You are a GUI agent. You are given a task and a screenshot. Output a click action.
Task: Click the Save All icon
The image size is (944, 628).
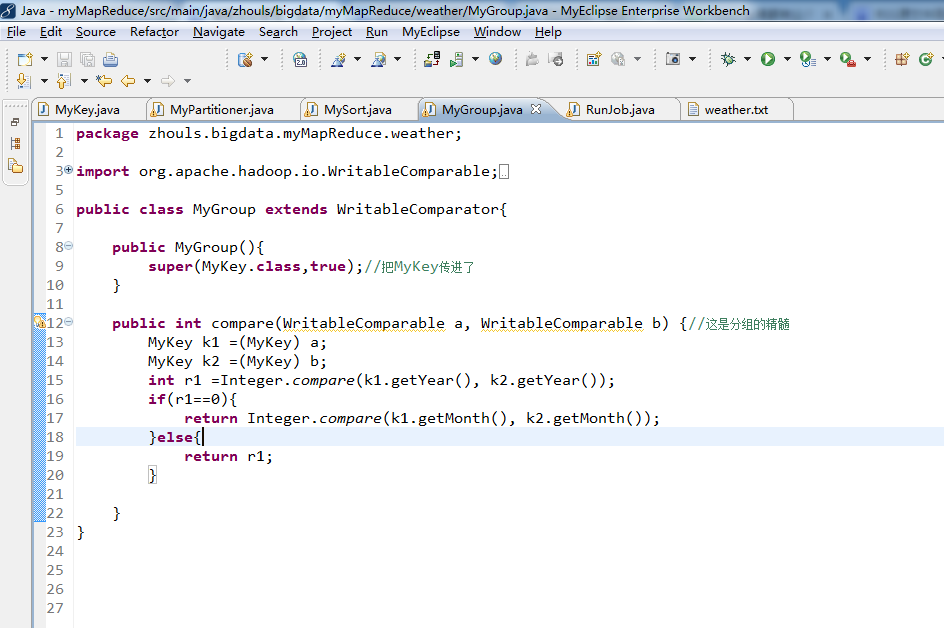click(x=87, y=59)
